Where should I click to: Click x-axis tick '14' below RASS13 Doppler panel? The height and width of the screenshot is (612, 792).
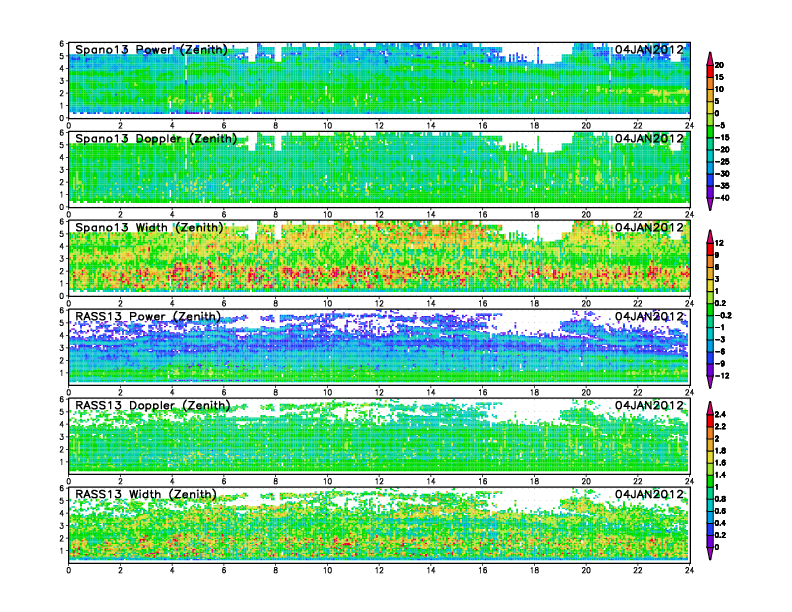click(431, 481)
